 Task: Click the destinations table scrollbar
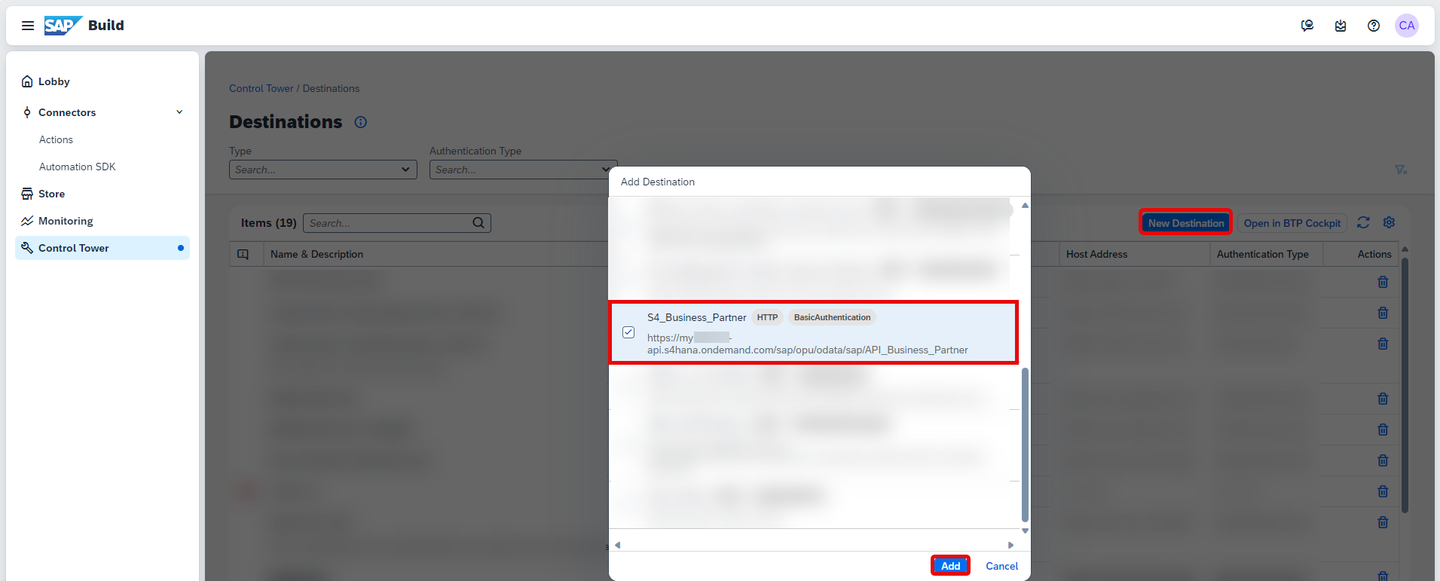pyautogui.click(x=1404, y=385)
